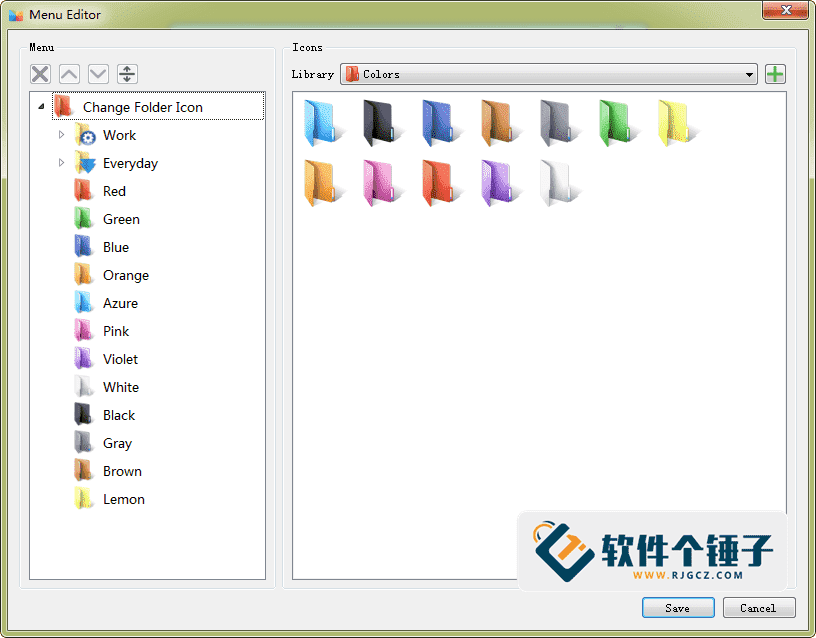
Task: Click the move-up arrow icon
Action: (69, 73)
